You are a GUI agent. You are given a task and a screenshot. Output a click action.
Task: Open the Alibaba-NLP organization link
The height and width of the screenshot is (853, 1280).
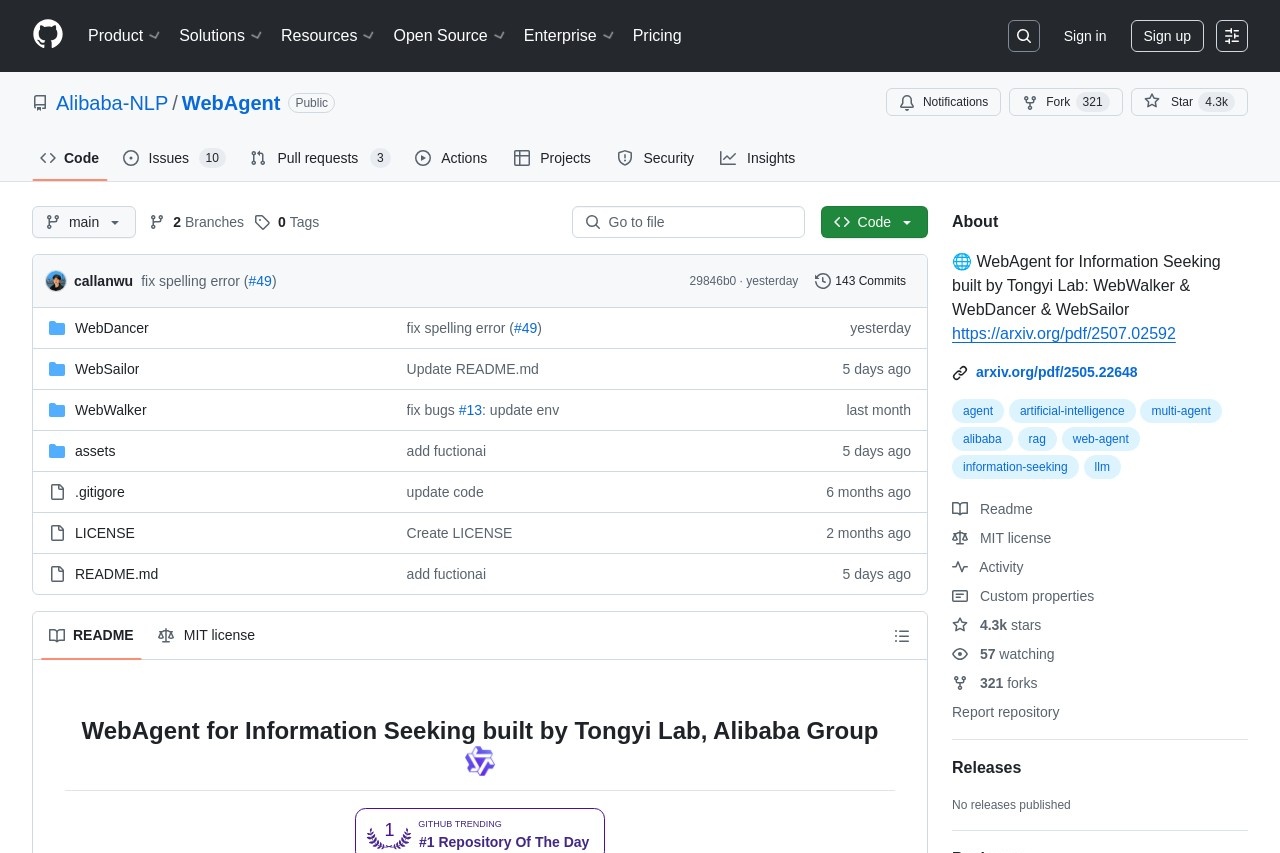(x=112, y=103)
